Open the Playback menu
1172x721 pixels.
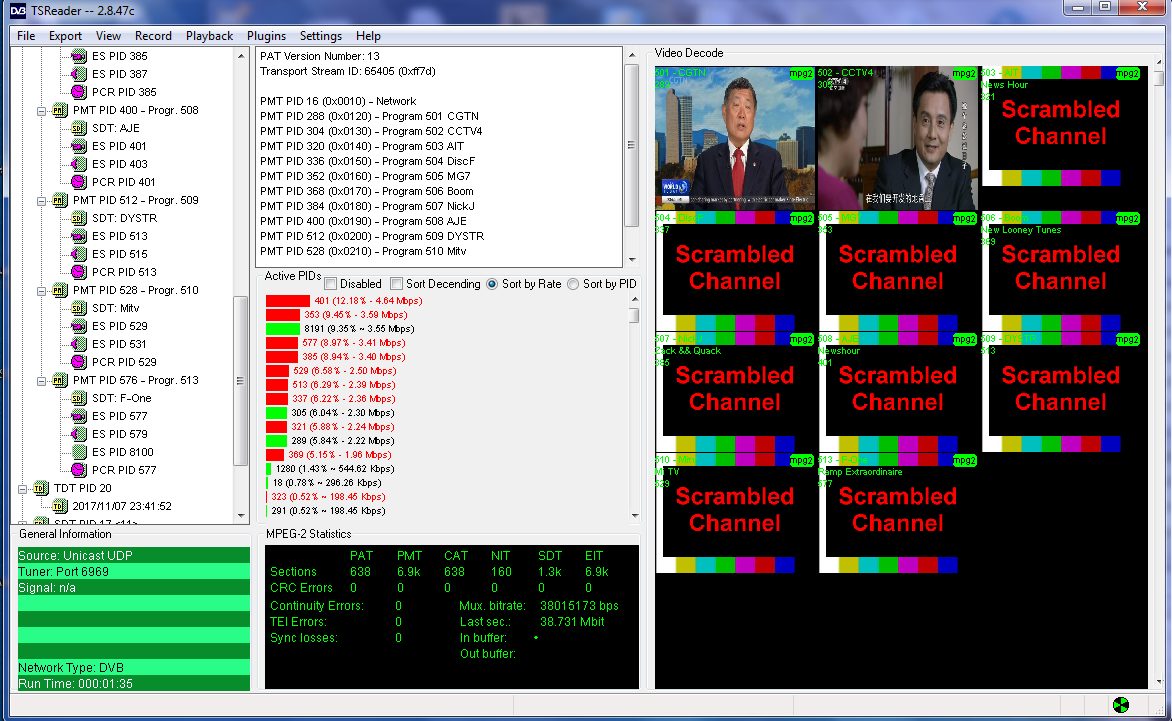[x=209, y=36]
